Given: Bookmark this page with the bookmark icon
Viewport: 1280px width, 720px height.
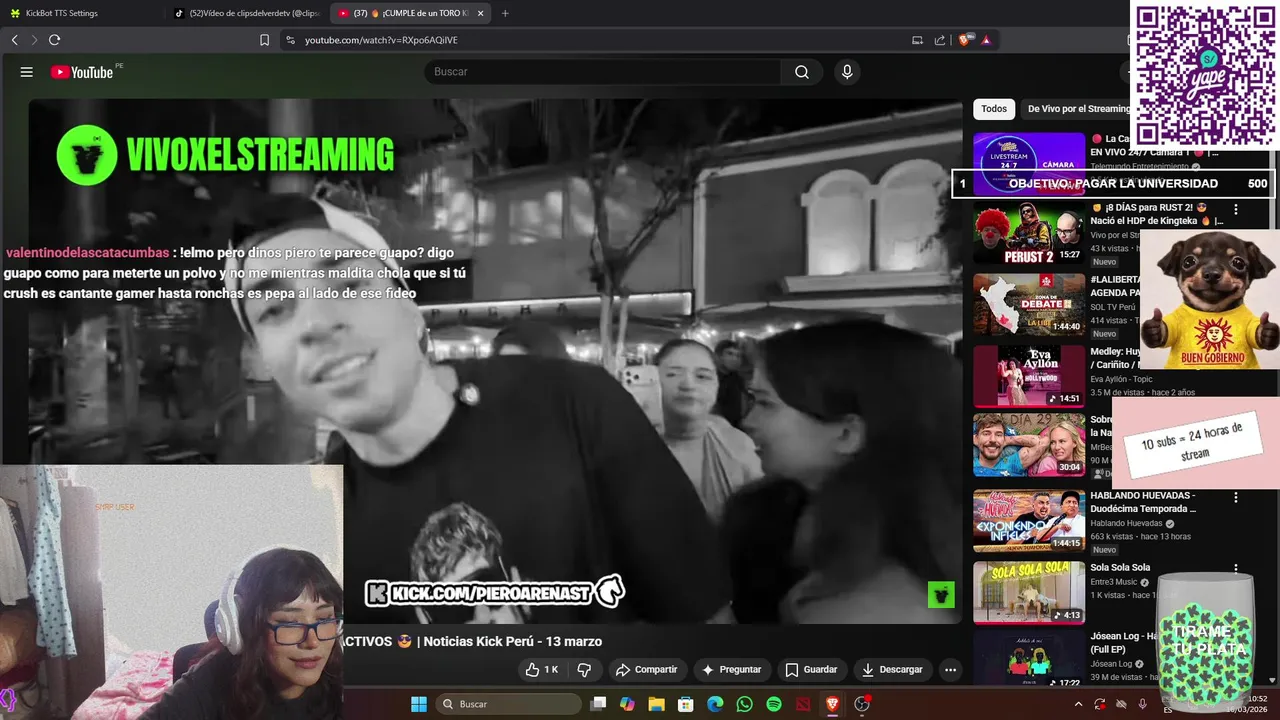Looking at the screenshot, I should point(264,40).
